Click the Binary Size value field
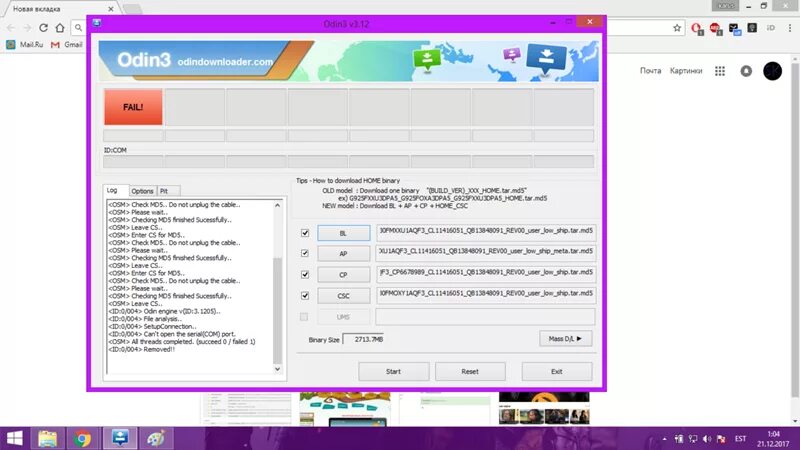This screenshot has height=450, width=800. (363, 339)
